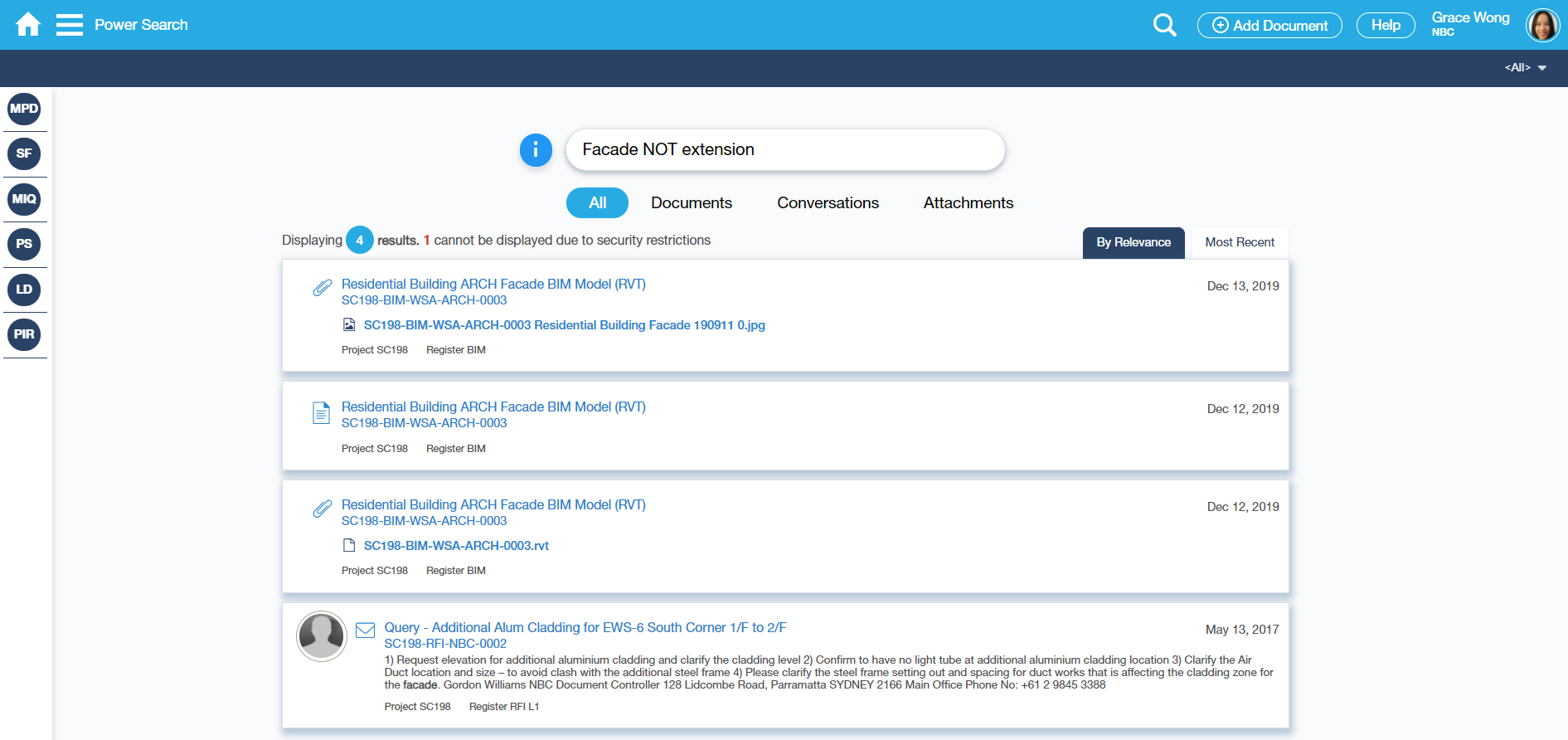The width and height of the screenshot is (1568, 740).
Task: Click the Home icon
Action: point(28,25)
